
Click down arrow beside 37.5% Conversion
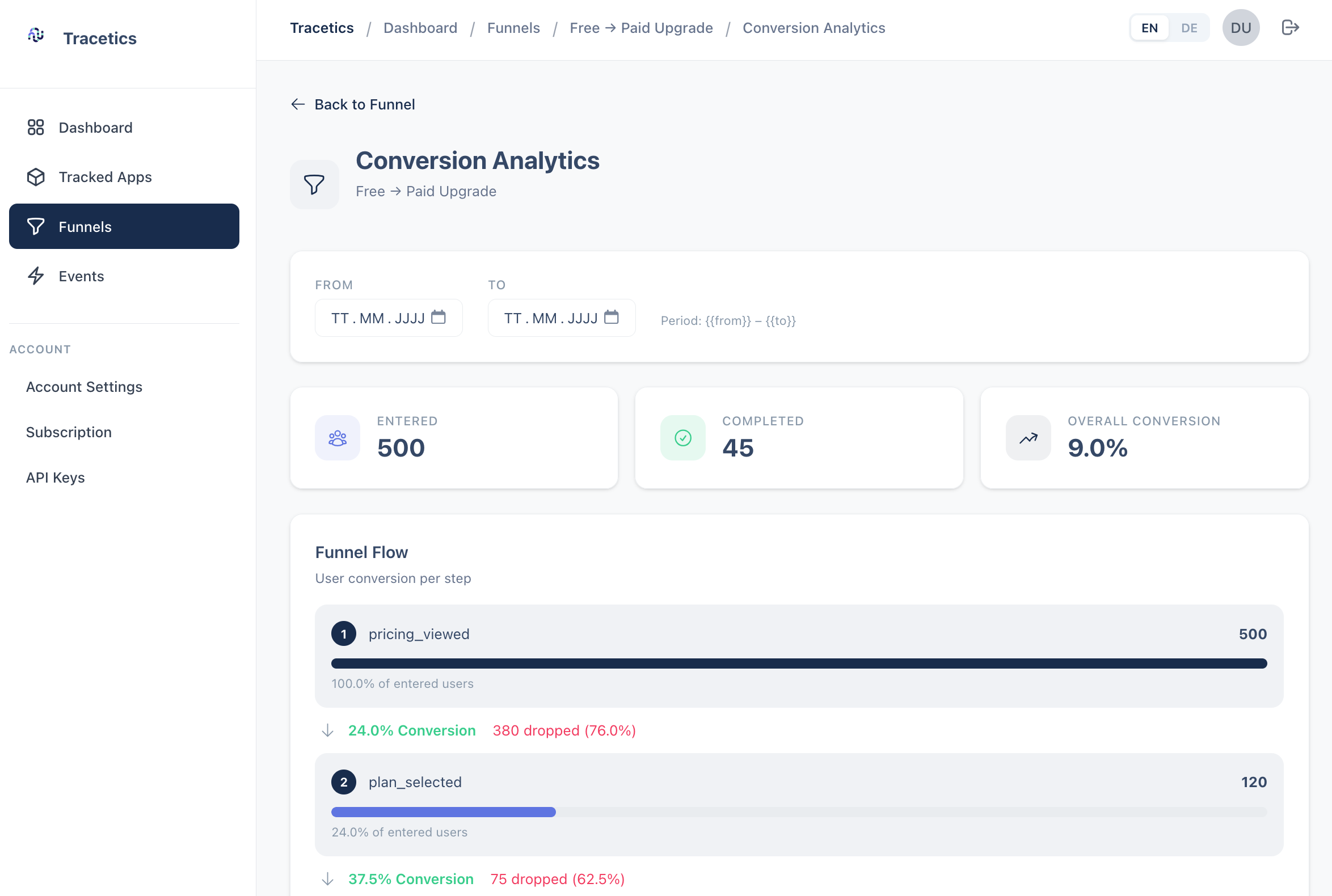point(327,879)
